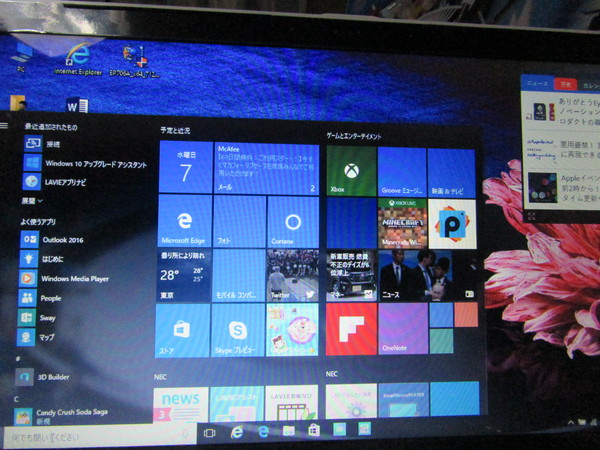Open File Explorer from the taskbar
Image resolution: width=600 pixels, height=450 pixels.
pyautogui.click(x=289, y=431)
